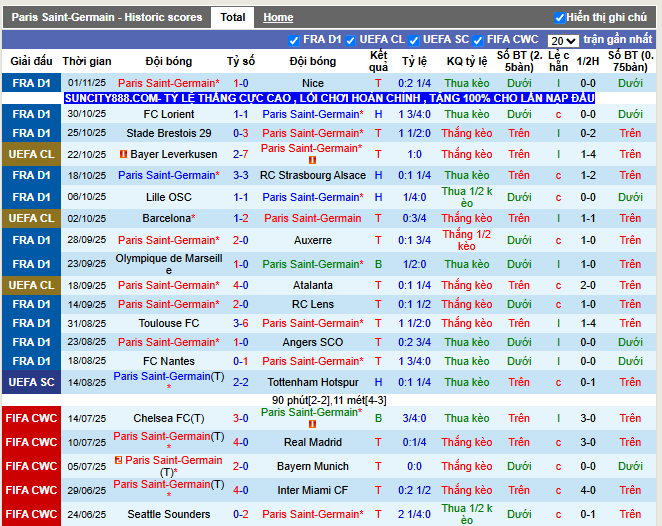Click the 'trận gần nhất' label
The height and width of the screenshot is (526, 662).
(x=618, y=40)
